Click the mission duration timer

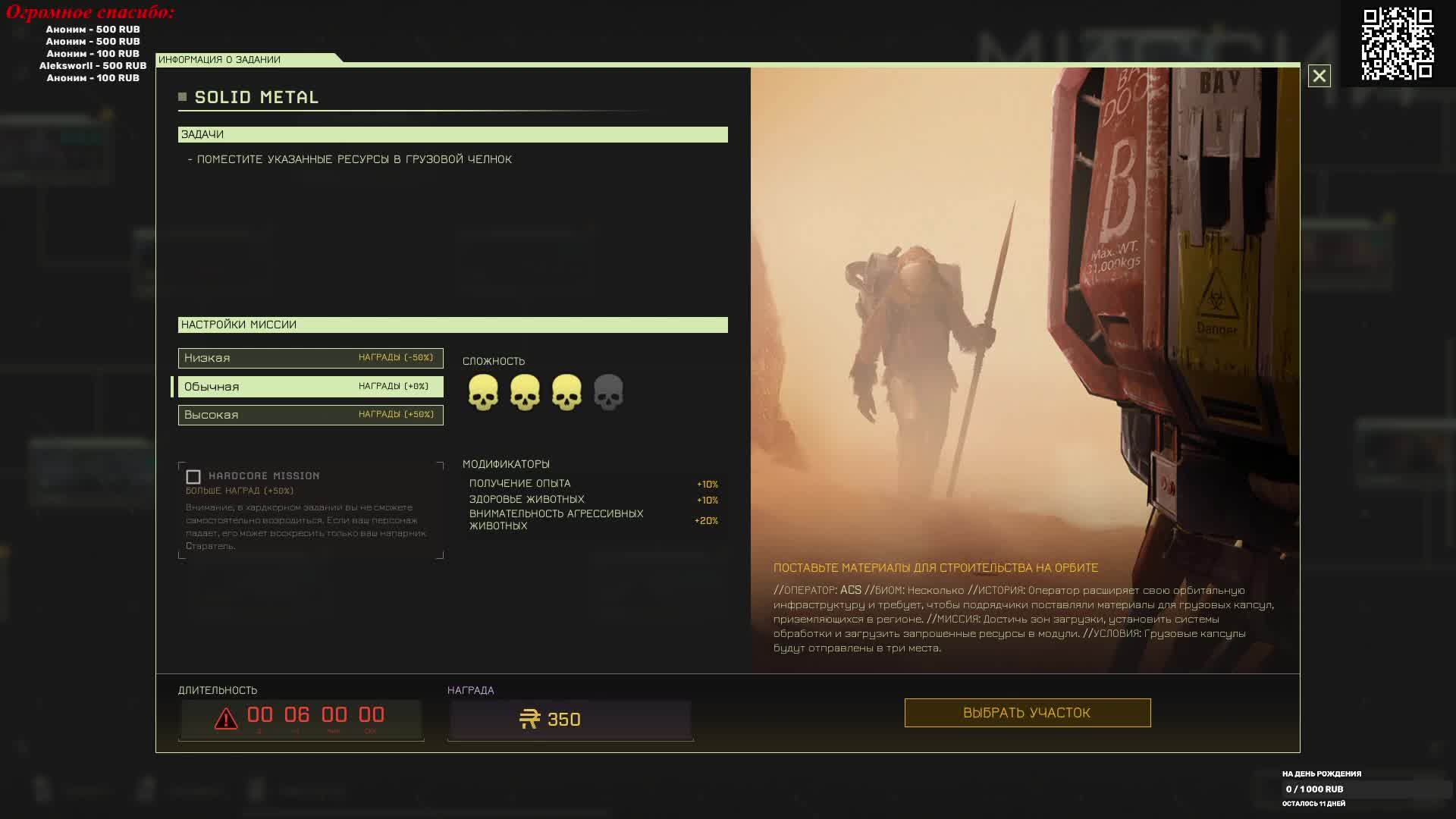tap(315, 717)
